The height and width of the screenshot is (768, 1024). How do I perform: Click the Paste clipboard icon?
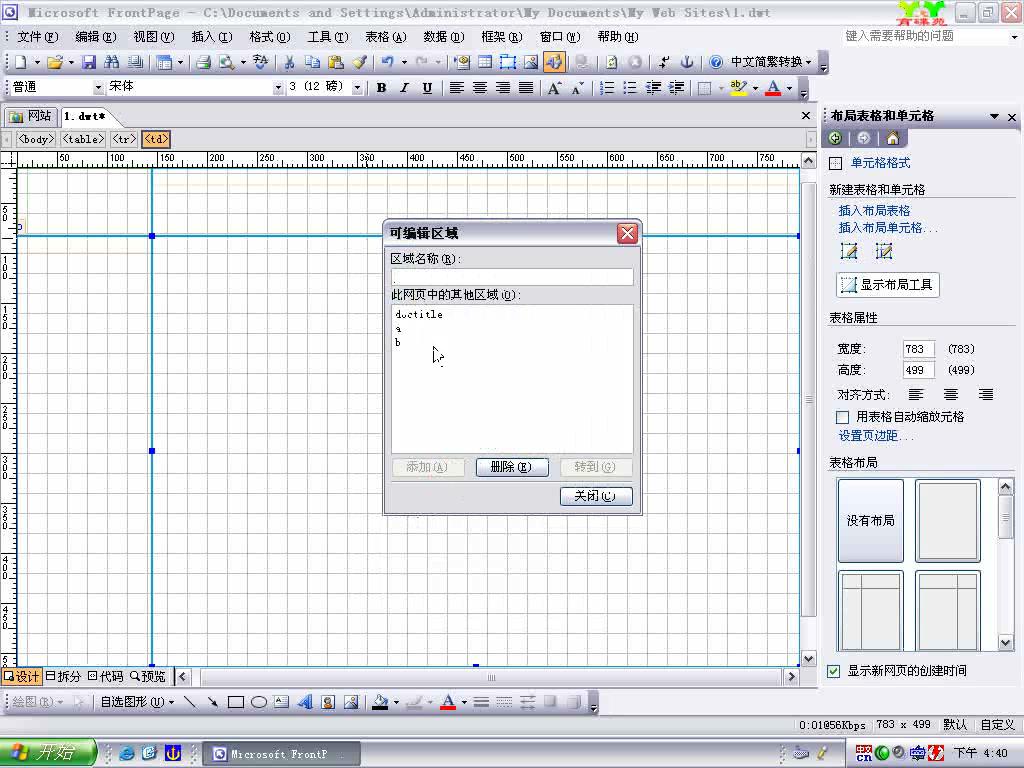(336, 62)
